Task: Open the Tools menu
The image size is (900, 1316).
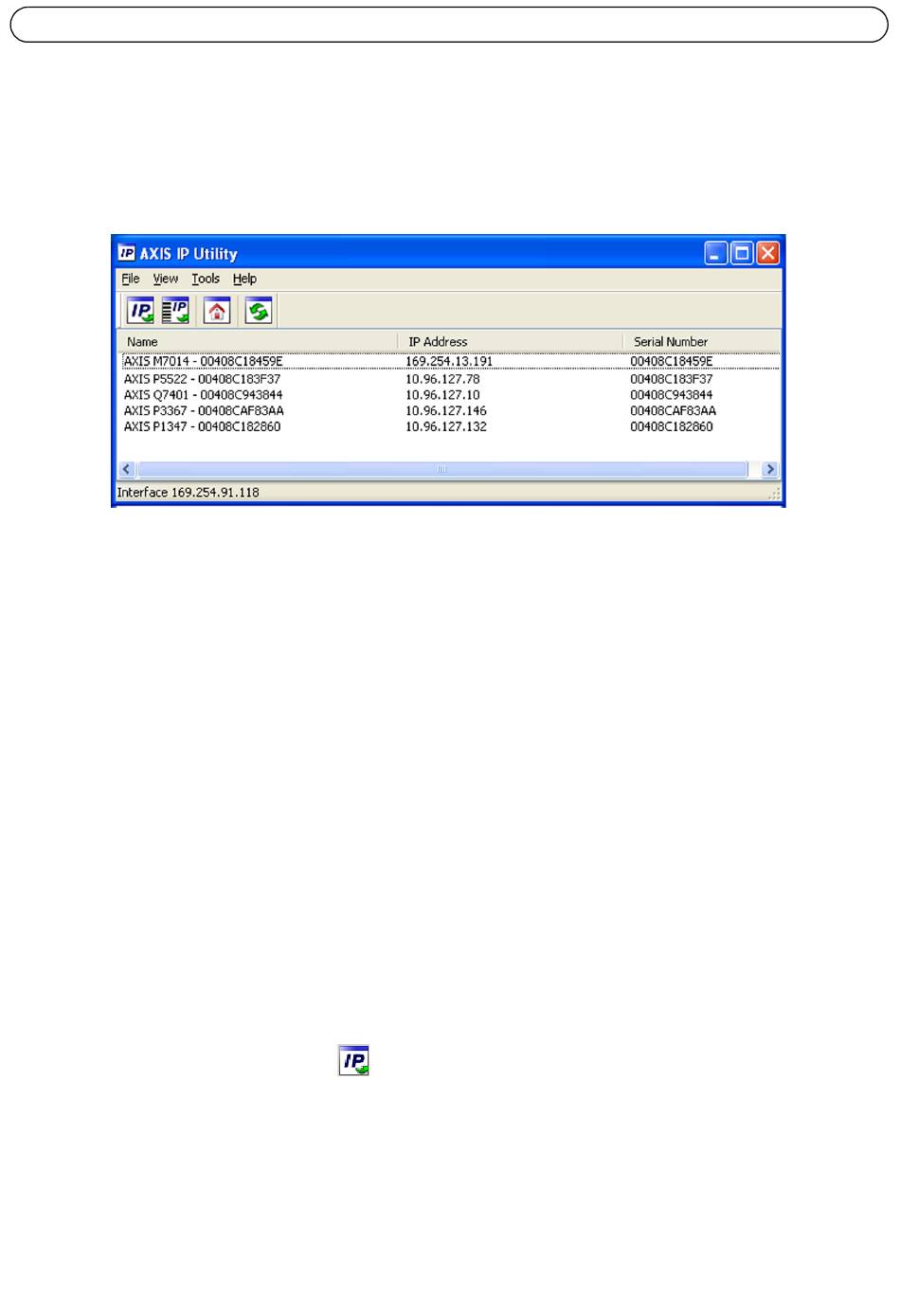Action: click(x=206, y=279)
